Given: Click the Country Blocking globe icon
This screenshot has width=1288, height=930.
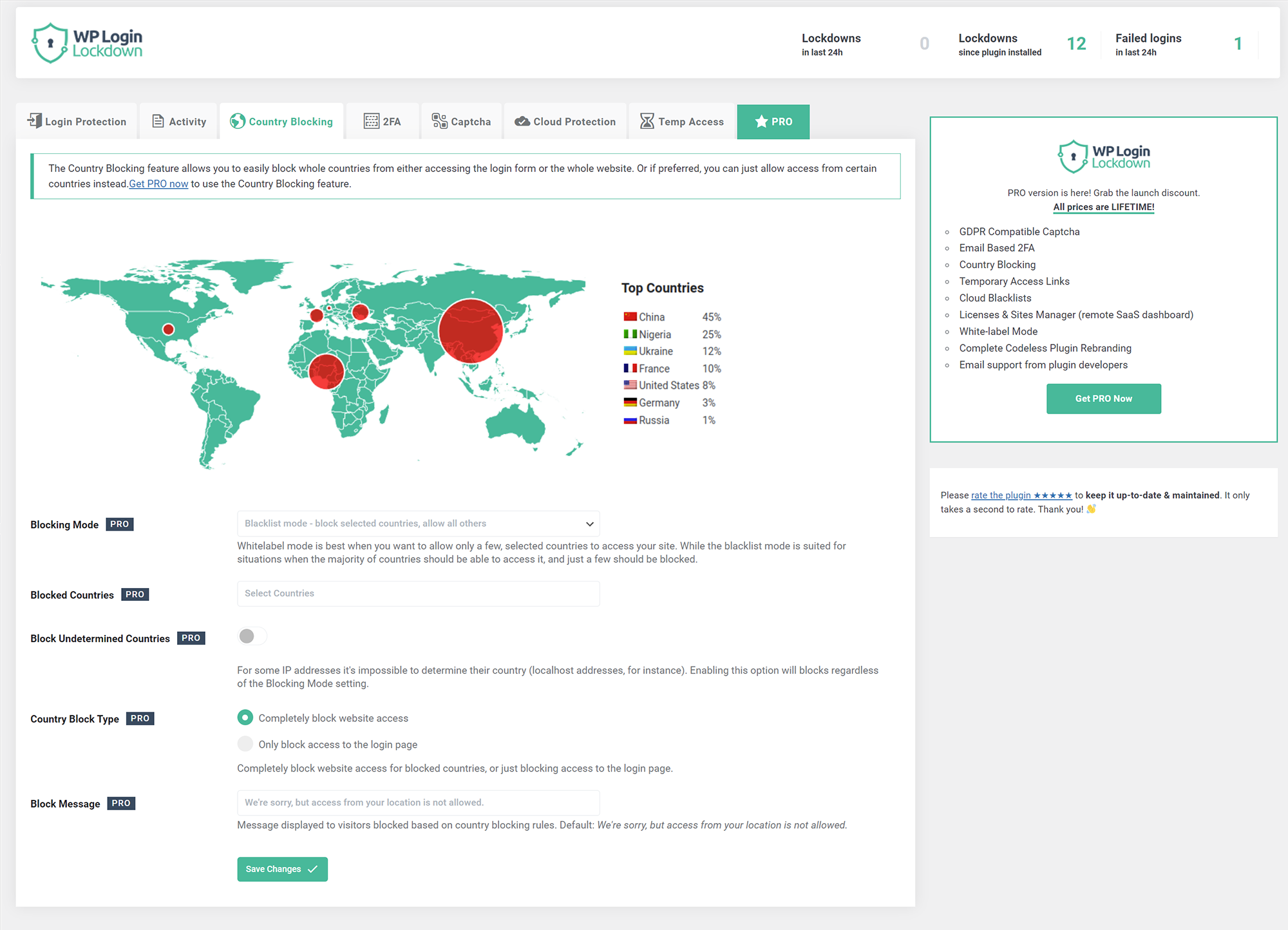Looking at the screenshot, I should (x=236, y=121).
